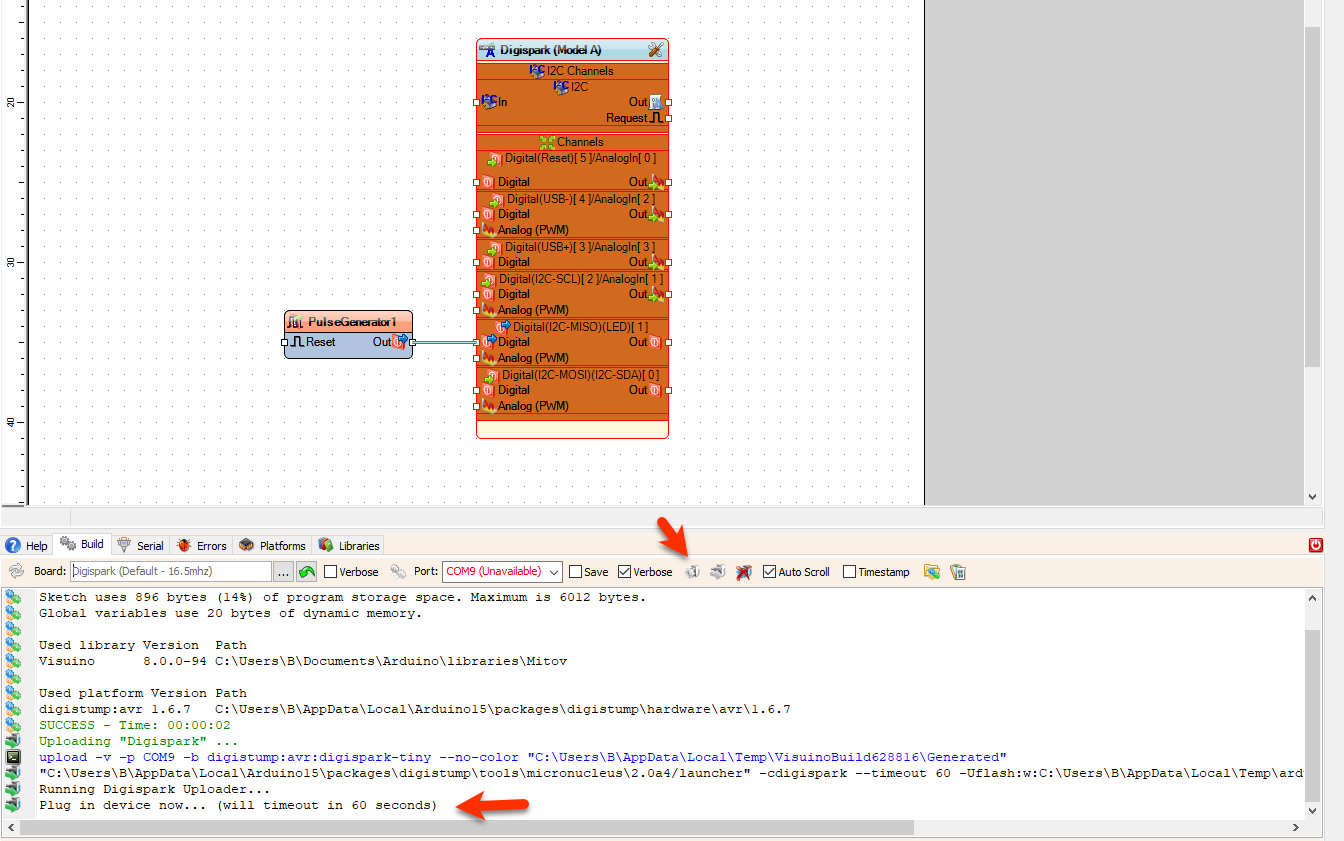Click the Digital(I2C-SCL)[2] channel icon
The image size is (1344, 841).
pos(489,279)
